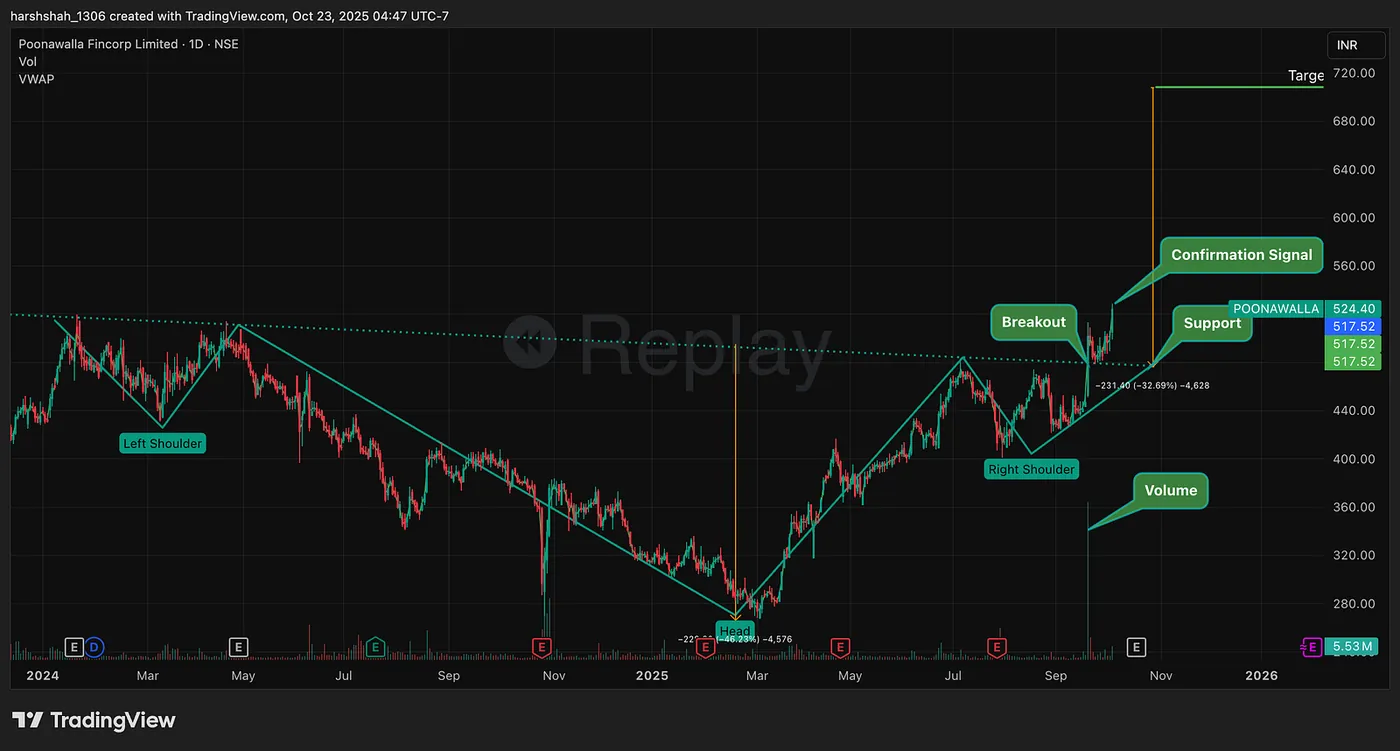The image size is (1400, 751).
Task: Select the Support callout
Action: point(1212,323)
